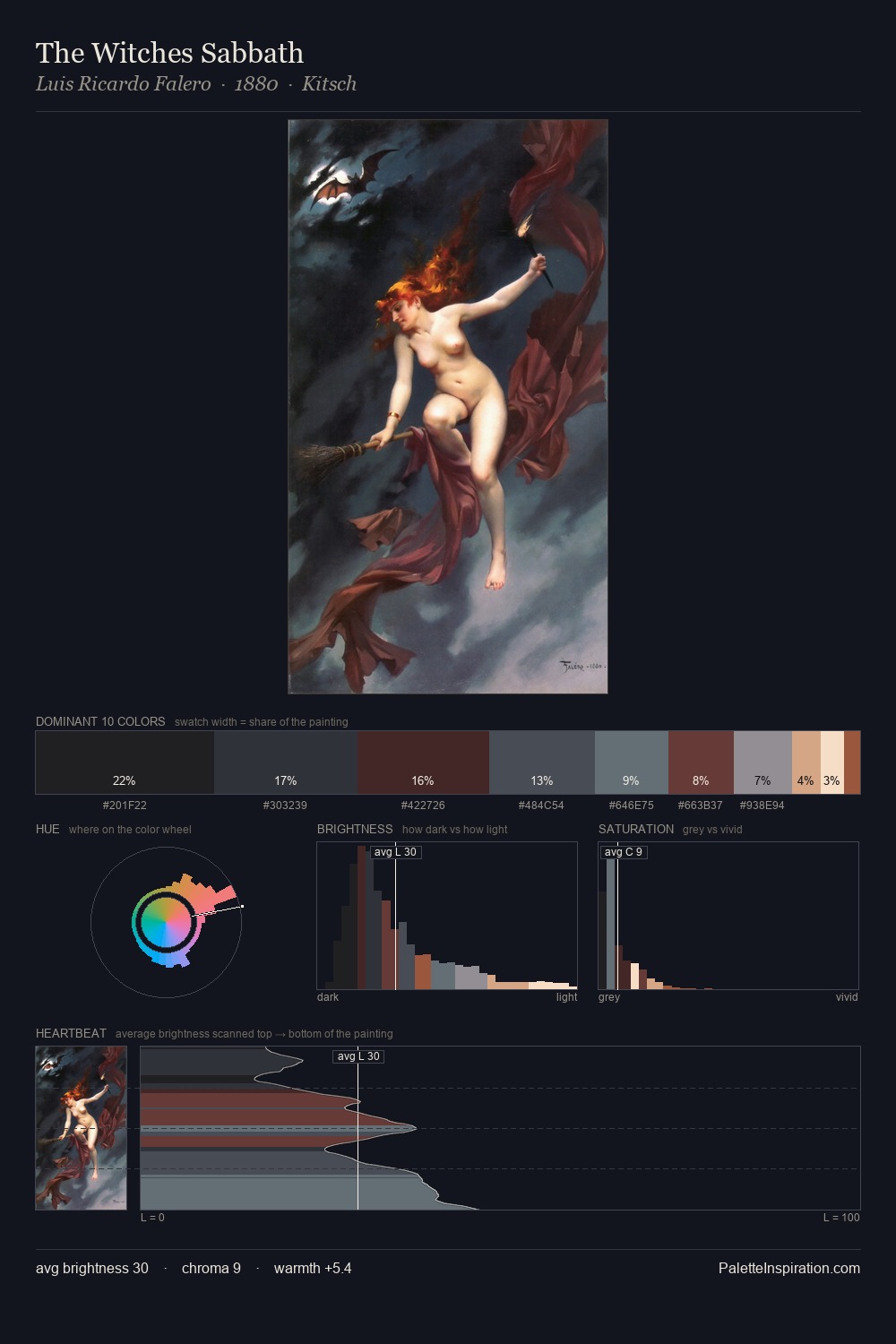Click the 'light' axis label of Brightness chart
Screen dimensions: 896x1344
tap(566, 997)
